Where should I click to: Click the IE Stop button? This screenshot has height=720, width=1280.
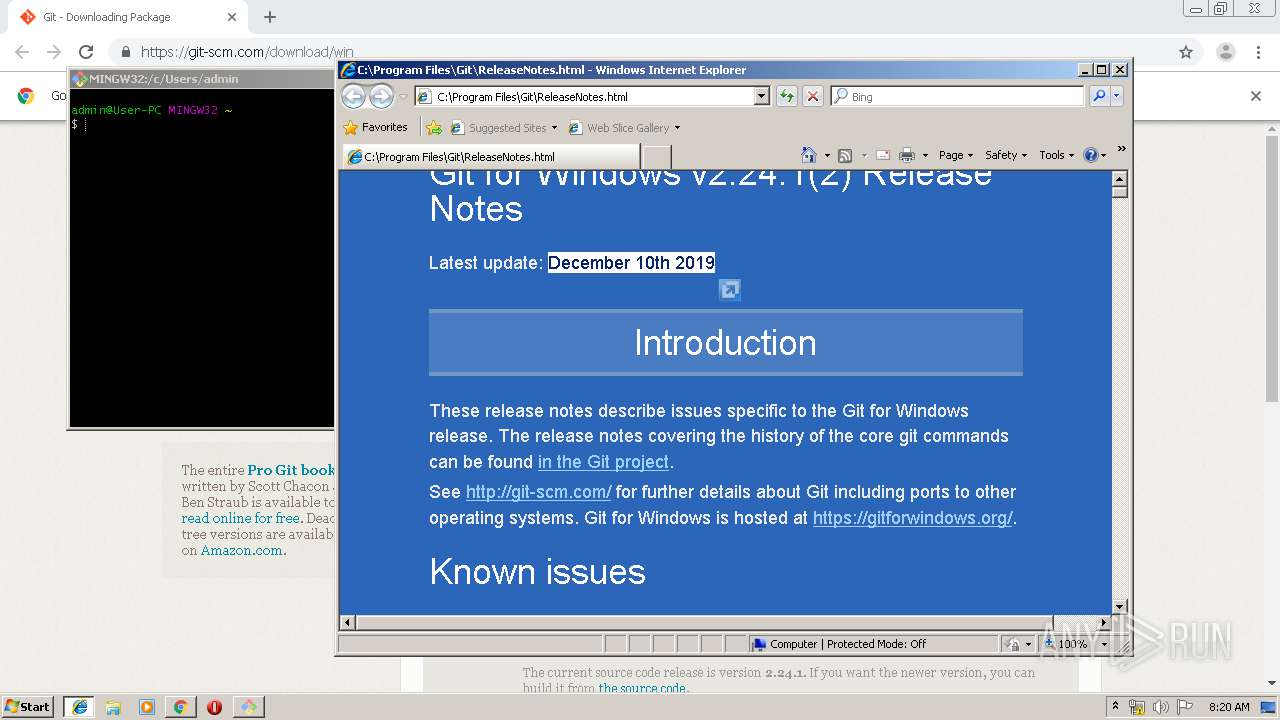[813, 97]
